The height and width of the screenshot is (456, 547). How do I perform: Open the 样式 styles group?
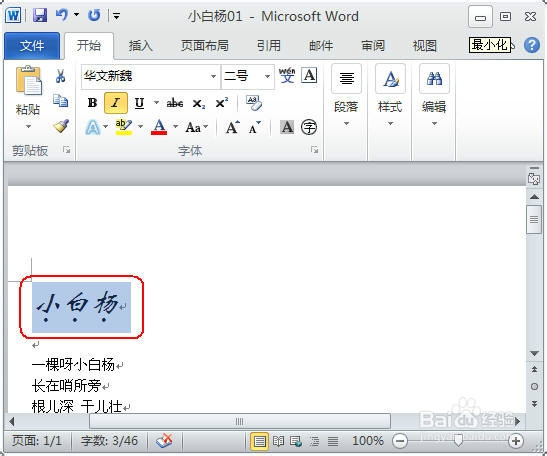tap(390, 96)
